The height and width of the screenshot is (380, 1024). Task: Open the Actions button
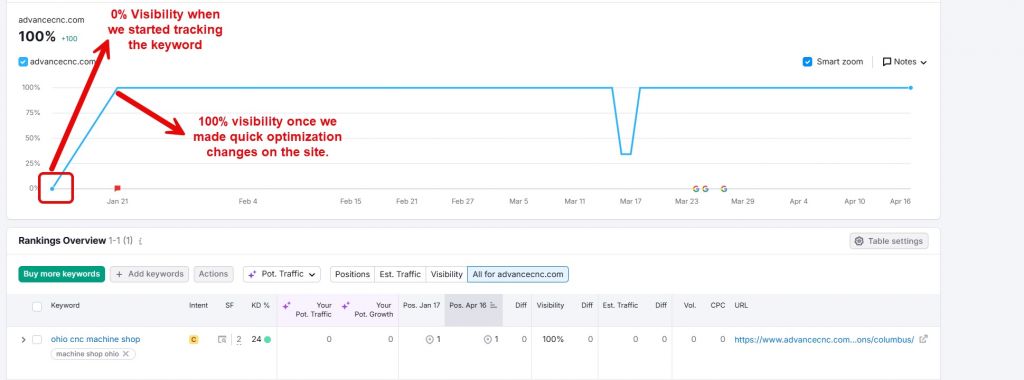click(x=214, y=274)
